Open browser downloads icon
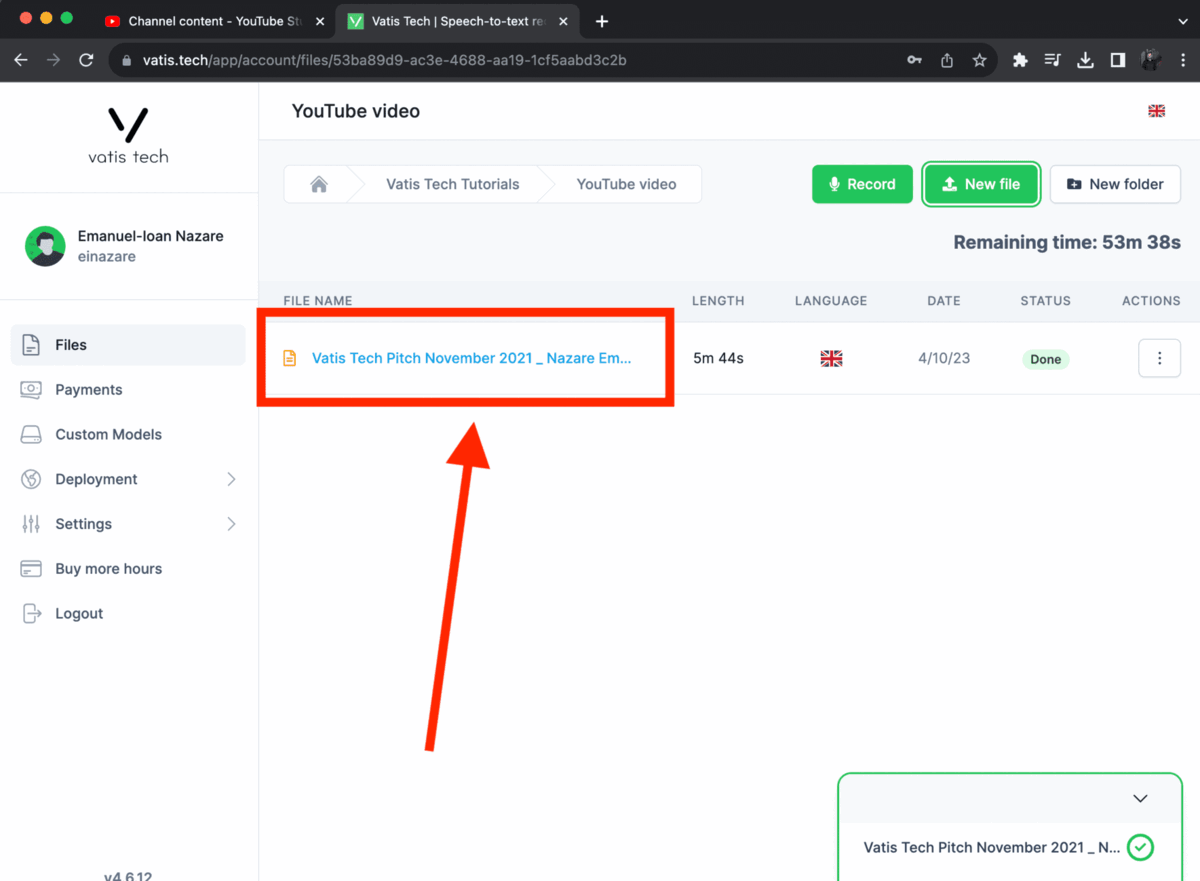The width and height of the screenshot is (1200, 881). pos(1085,60)
